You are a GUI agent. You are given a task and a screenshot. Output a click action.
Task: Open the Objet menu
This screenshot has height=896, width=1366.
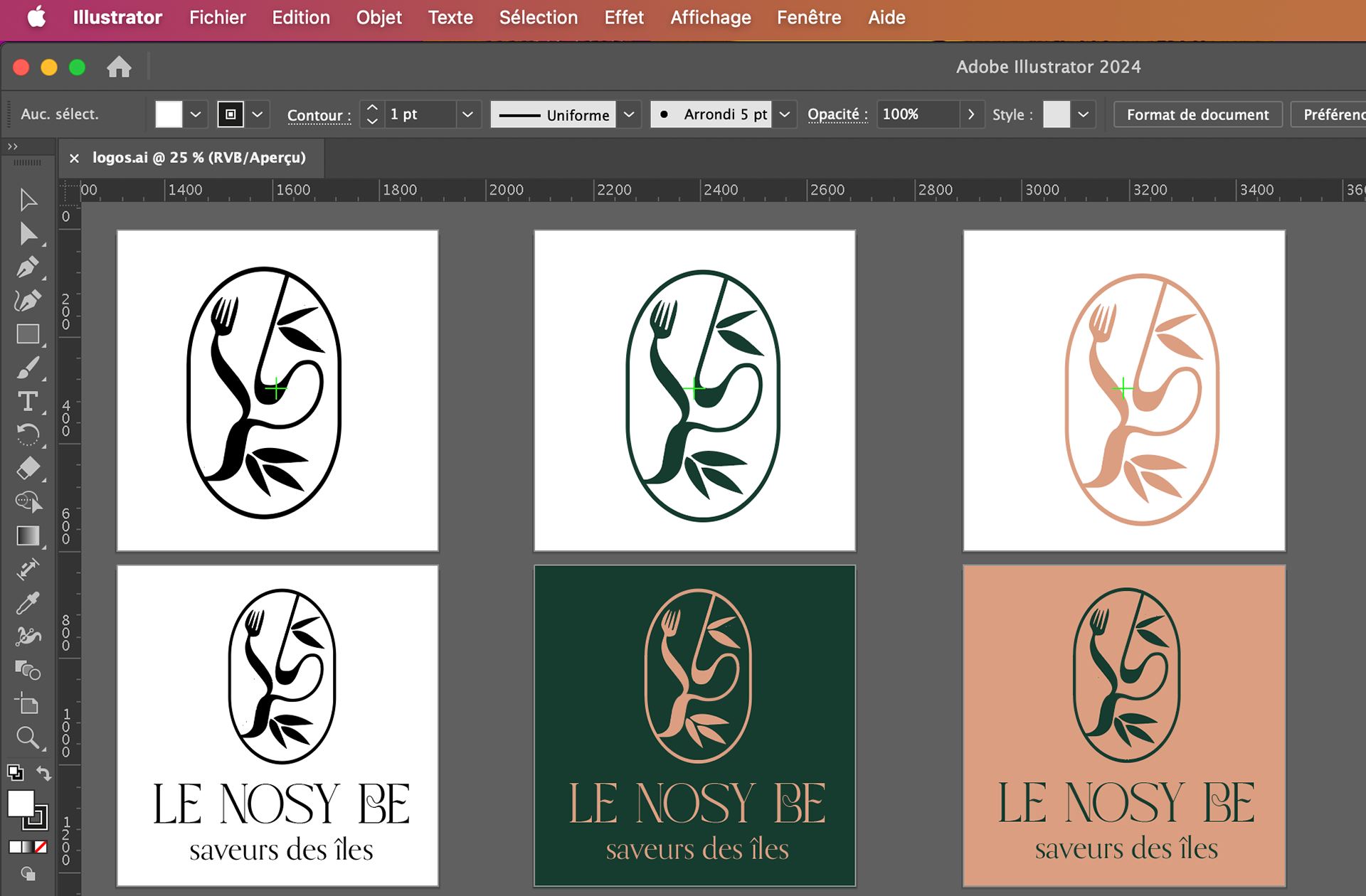[x=378, y=17]
